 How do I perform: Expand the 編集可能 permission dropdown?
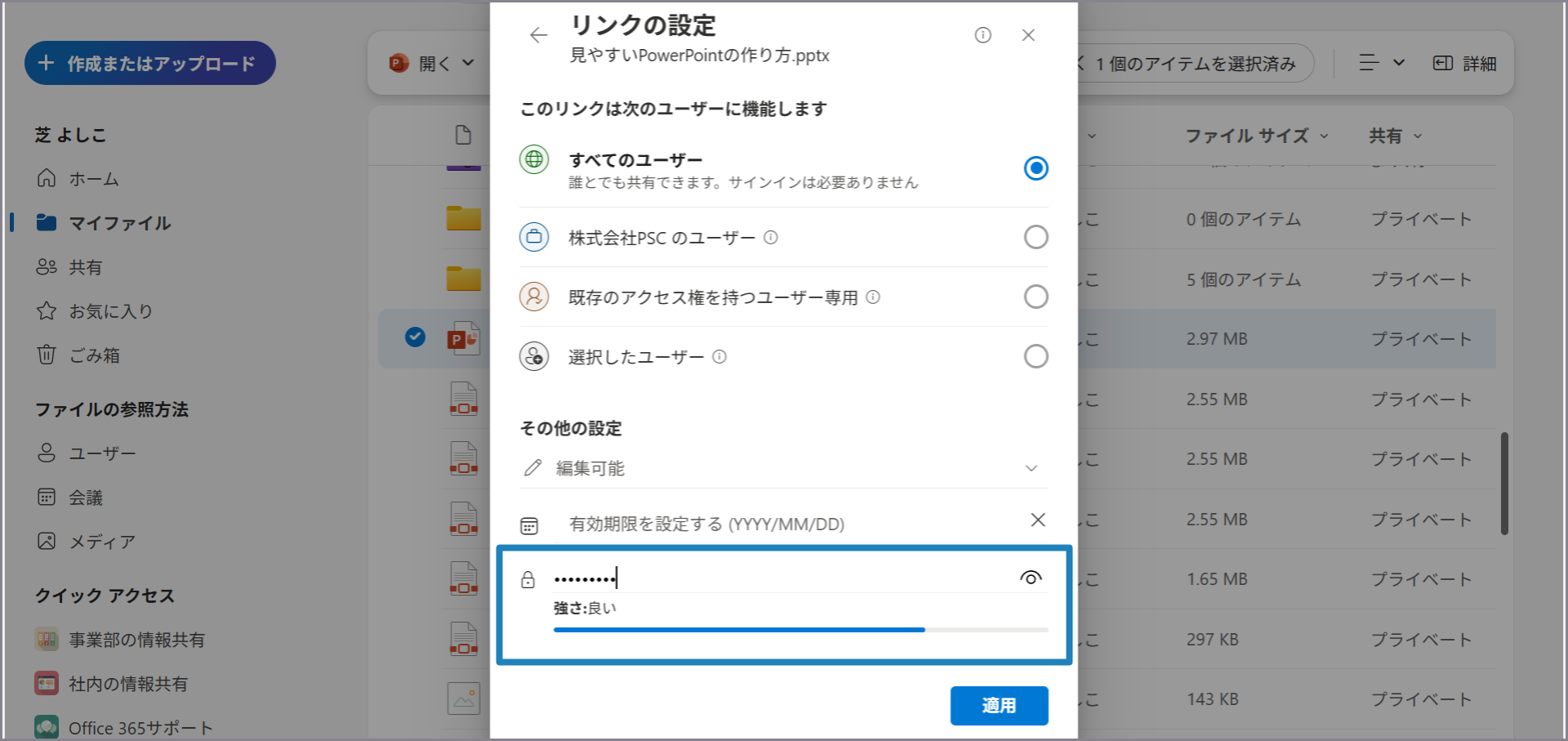point(1031,468)
